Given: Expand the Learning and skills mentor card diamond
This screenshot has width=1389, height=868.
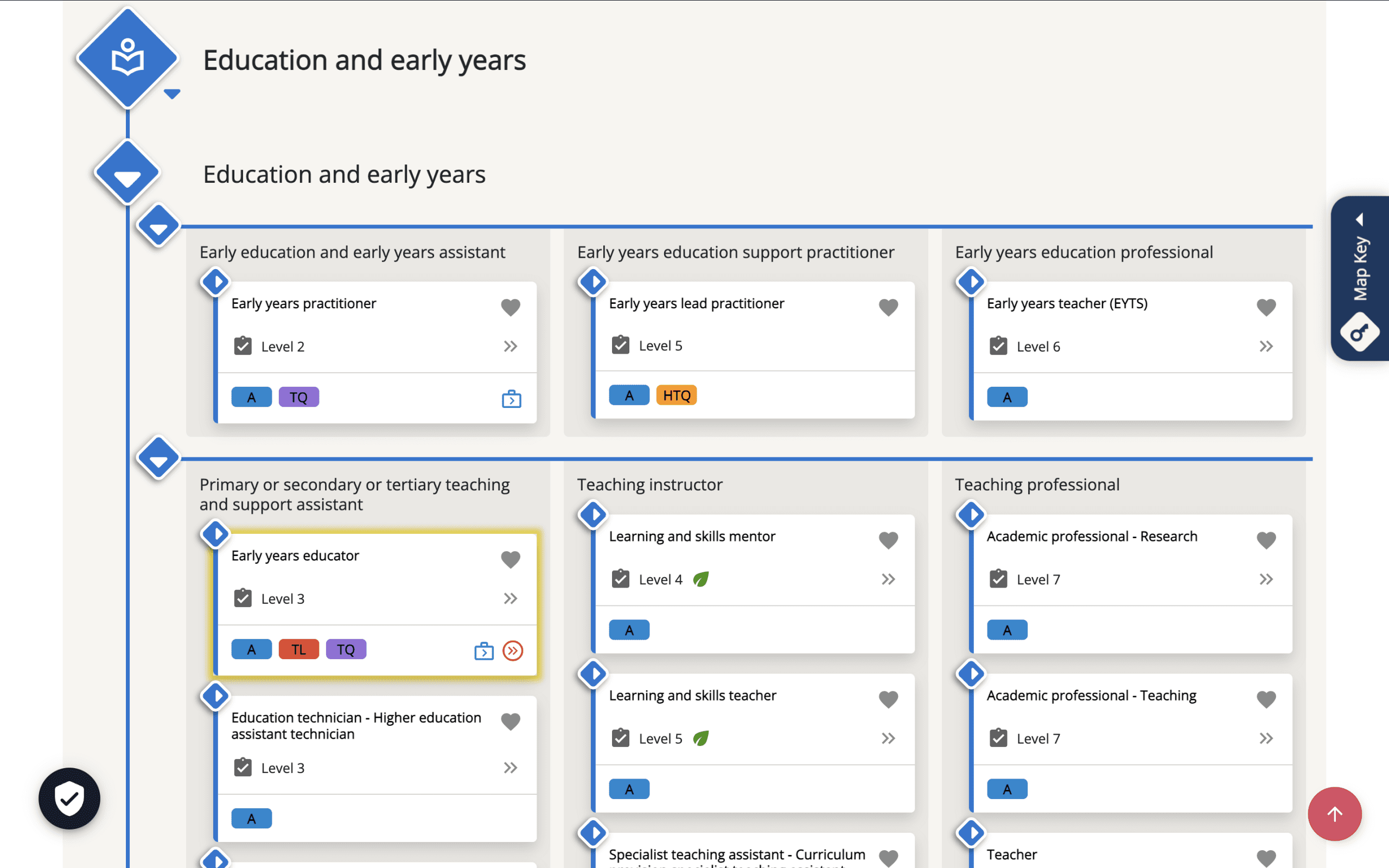Looking at the screenshot, I should click(594, 514).
